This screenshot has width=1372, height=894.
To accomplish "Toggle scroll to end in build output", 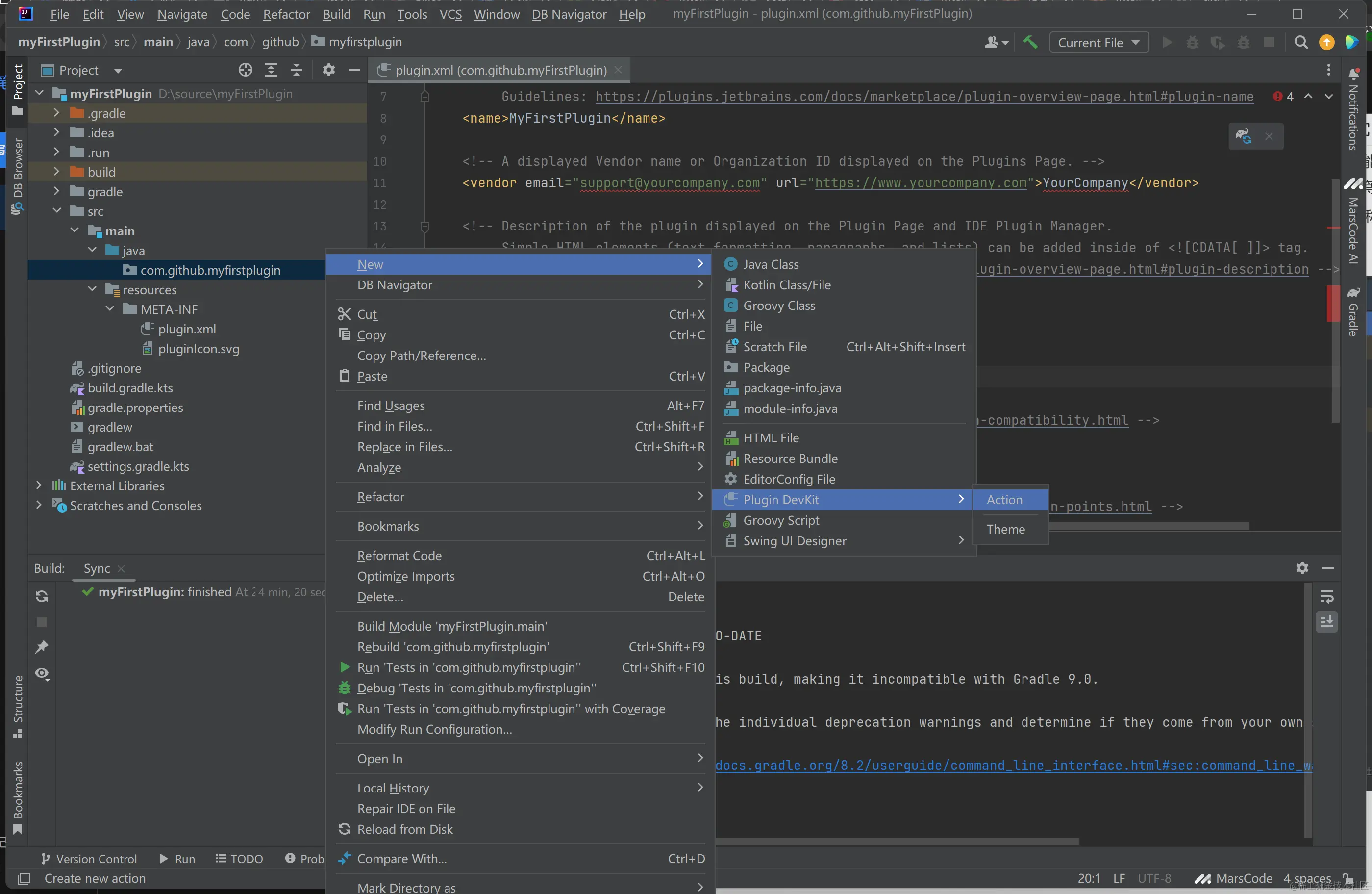I will click(x=1326, y=622).
